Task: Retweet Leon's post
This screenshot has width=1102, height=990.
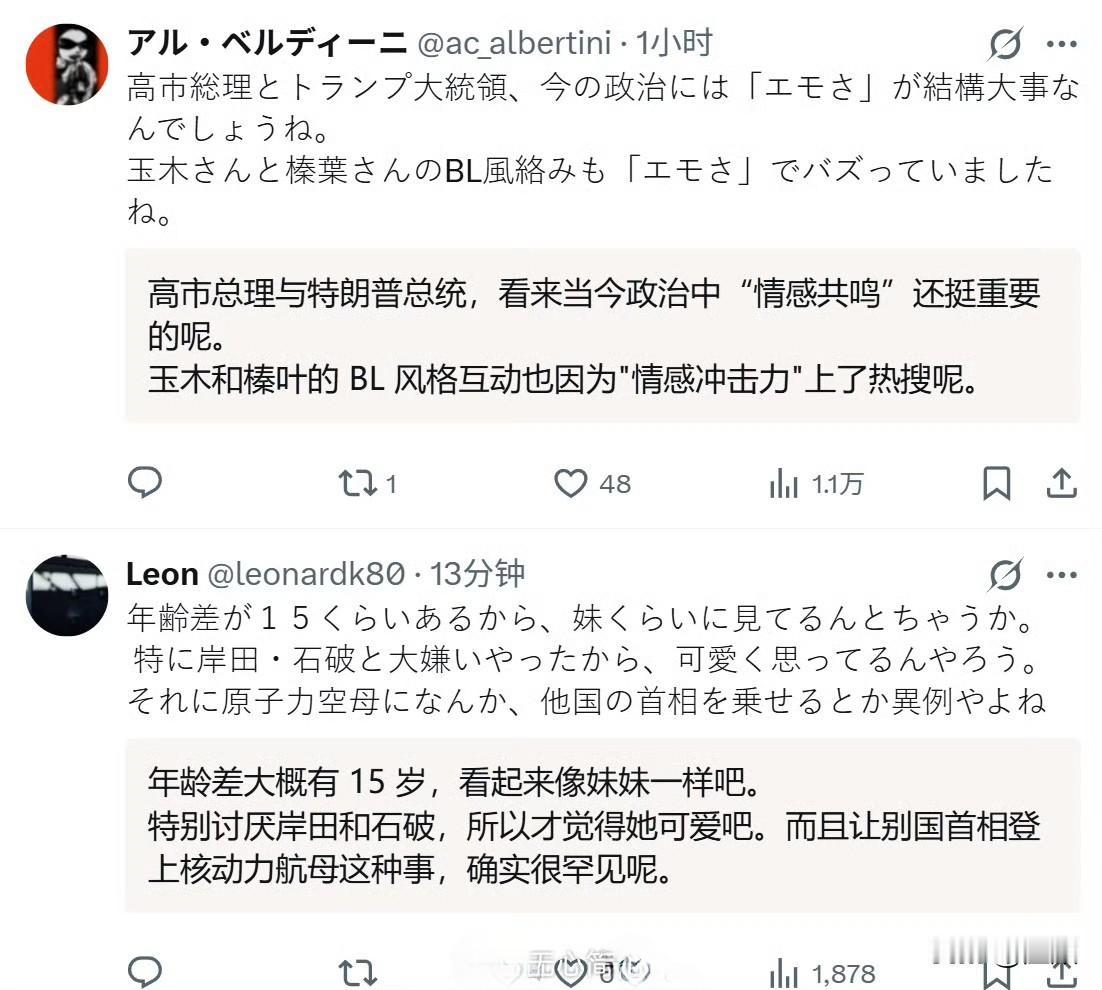Action: pos(358,973)
